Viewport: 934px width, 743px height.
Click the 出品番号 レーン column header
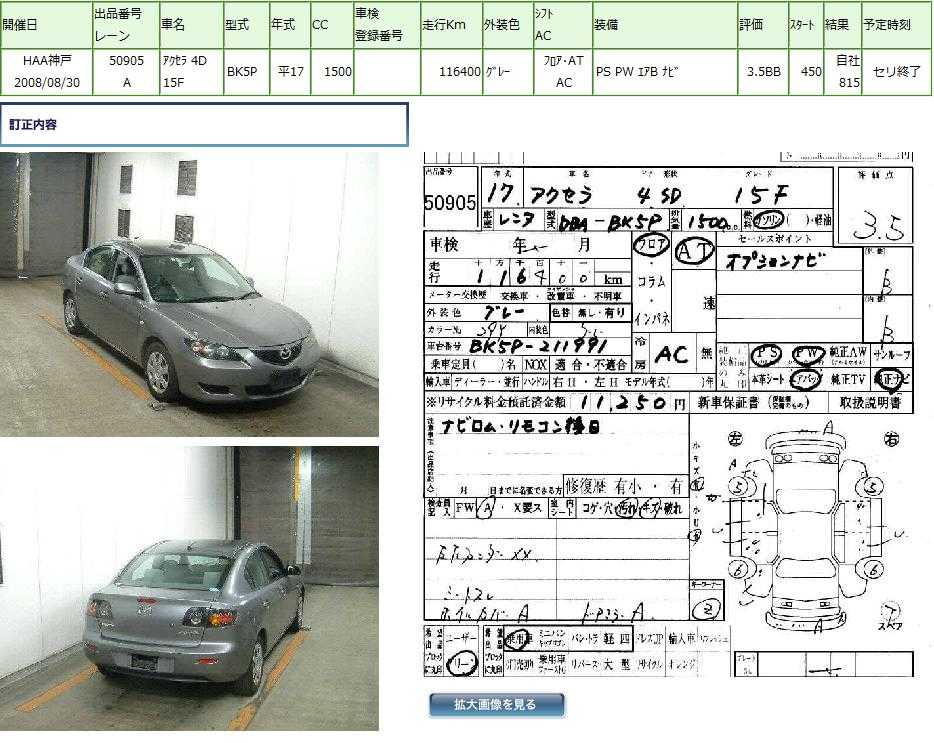point(126,24)
